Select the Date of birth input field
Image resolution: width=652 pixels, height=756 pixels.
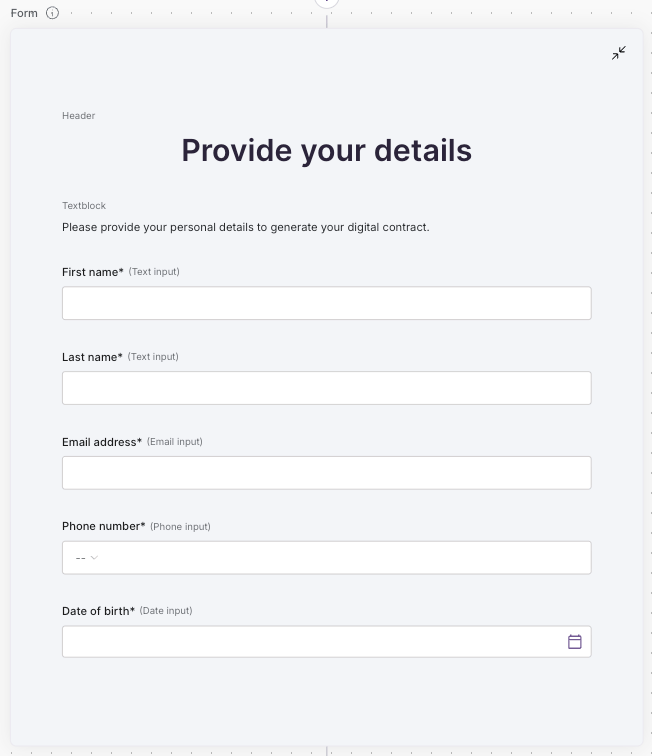pos(310,642)
